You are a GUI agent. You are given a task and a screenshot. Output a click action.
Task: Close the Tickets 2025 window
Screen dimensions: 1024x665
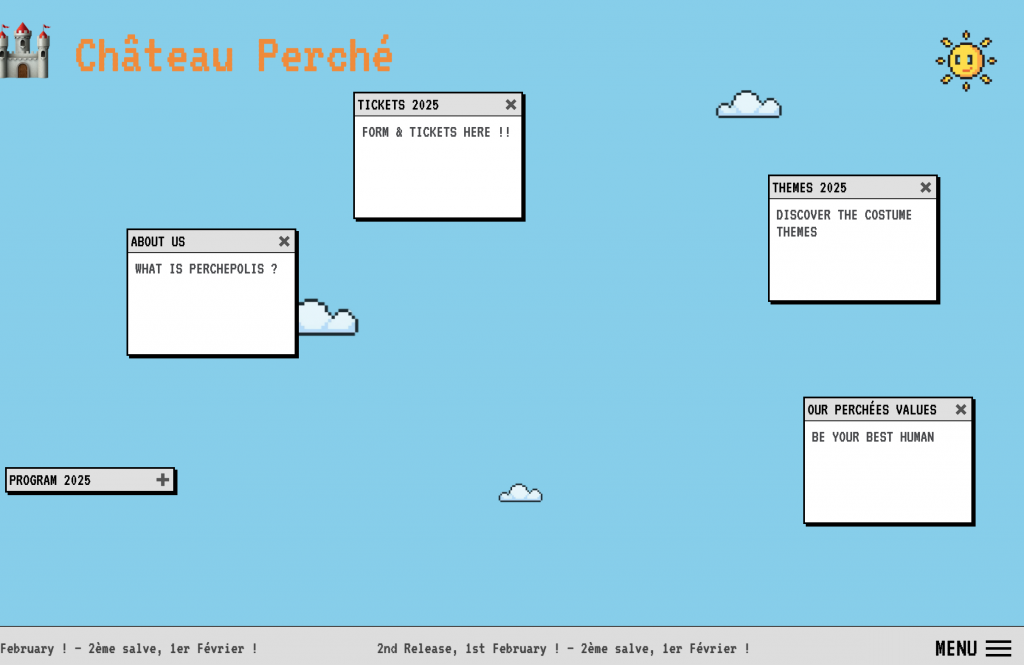point(511,105)
